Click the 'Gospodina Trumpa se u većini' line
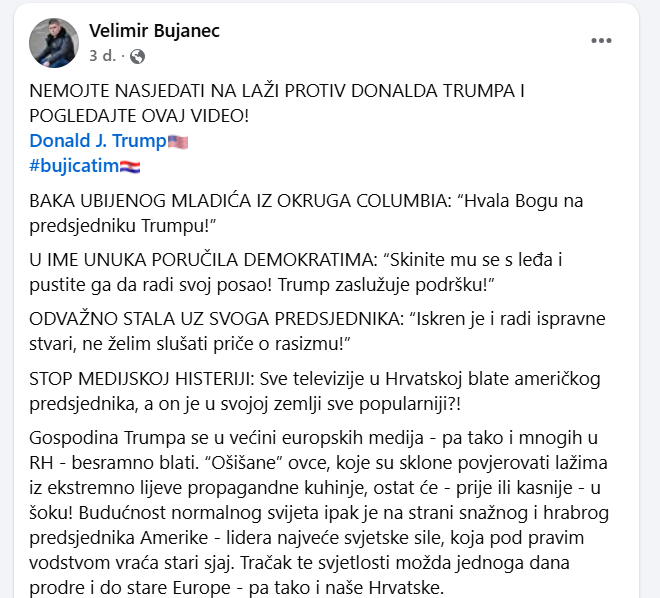Viewport: 660px width, 598px height. click(x=314, y=438)
